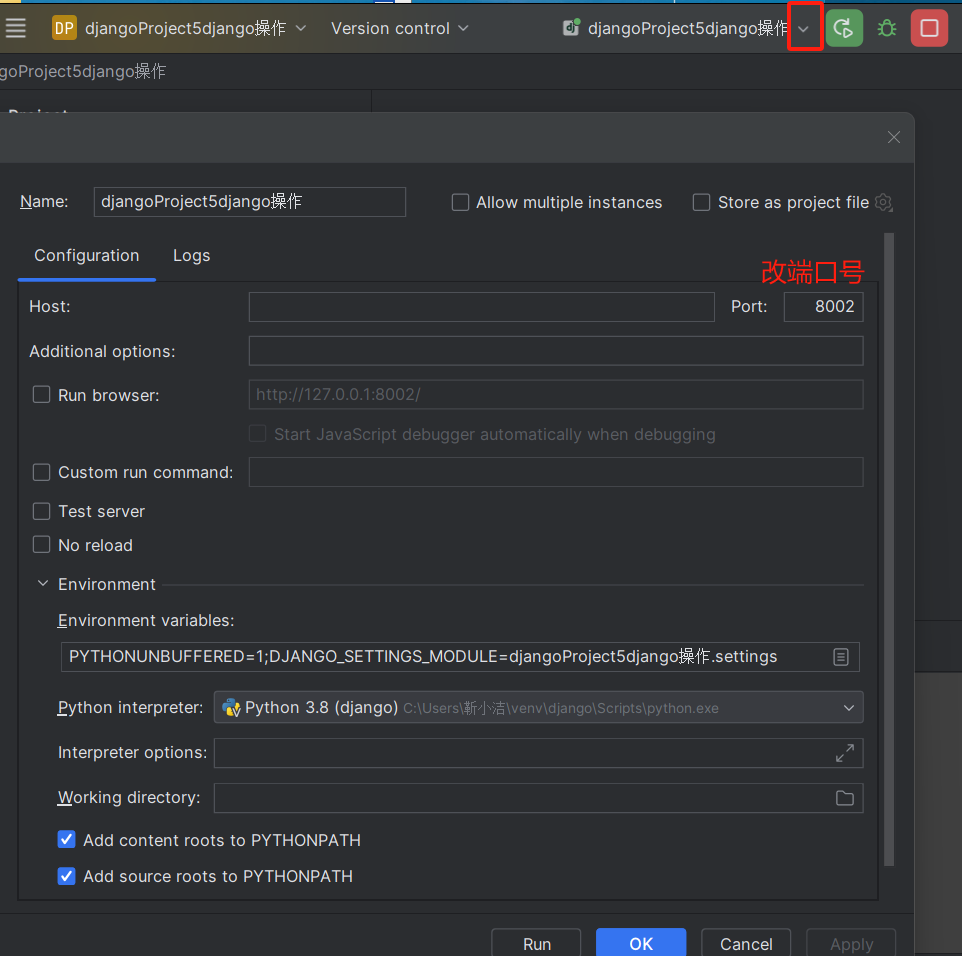Screen dimensions: 962x956
Task: Click the green rerun button
Action: tap(844, 28)
